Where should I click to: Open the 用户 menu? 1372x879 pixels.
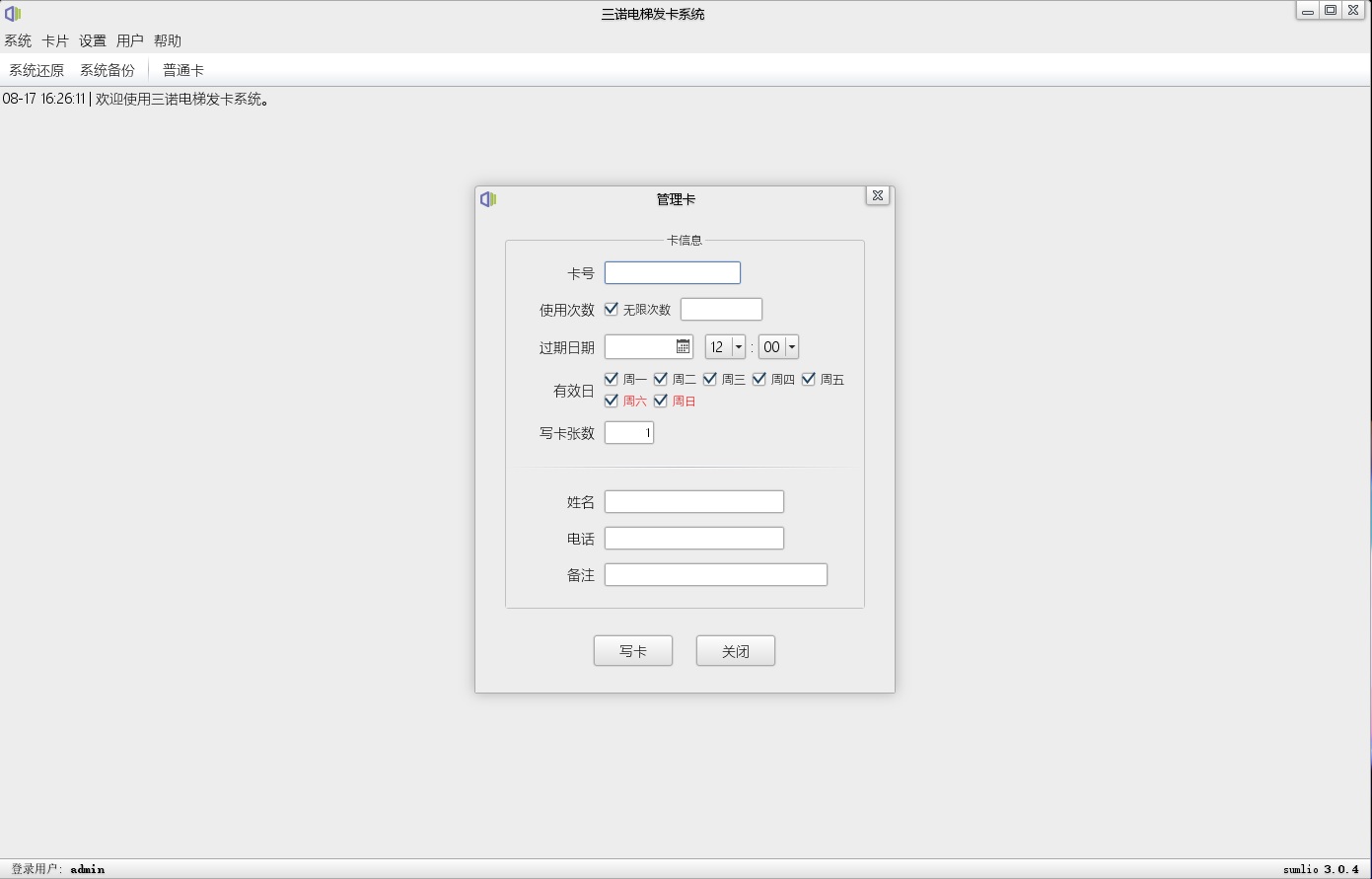click(x=130, y=40)
